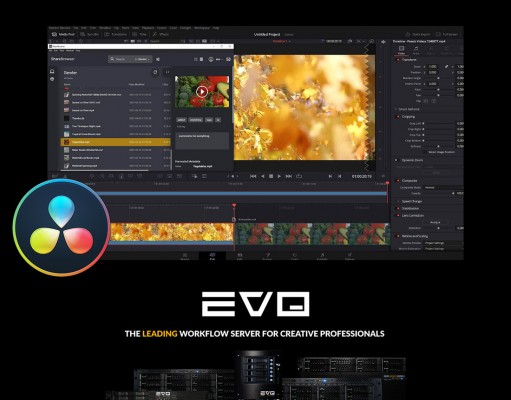Jump to start of the timeline

click(x=253, y=176)
